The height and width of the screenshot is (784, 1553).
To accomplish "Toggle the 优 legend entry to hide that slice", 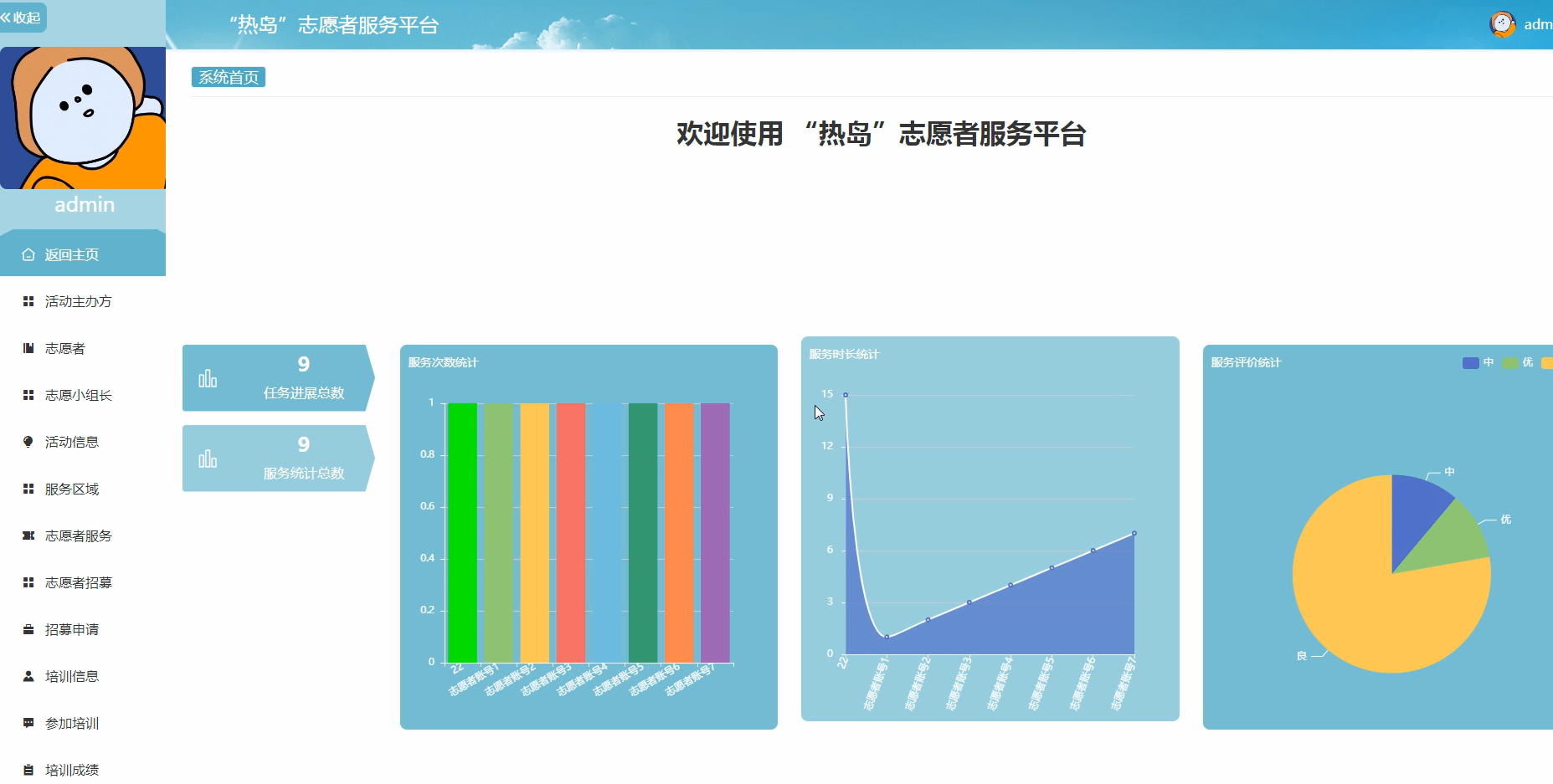I will (x=1509, y=362).
